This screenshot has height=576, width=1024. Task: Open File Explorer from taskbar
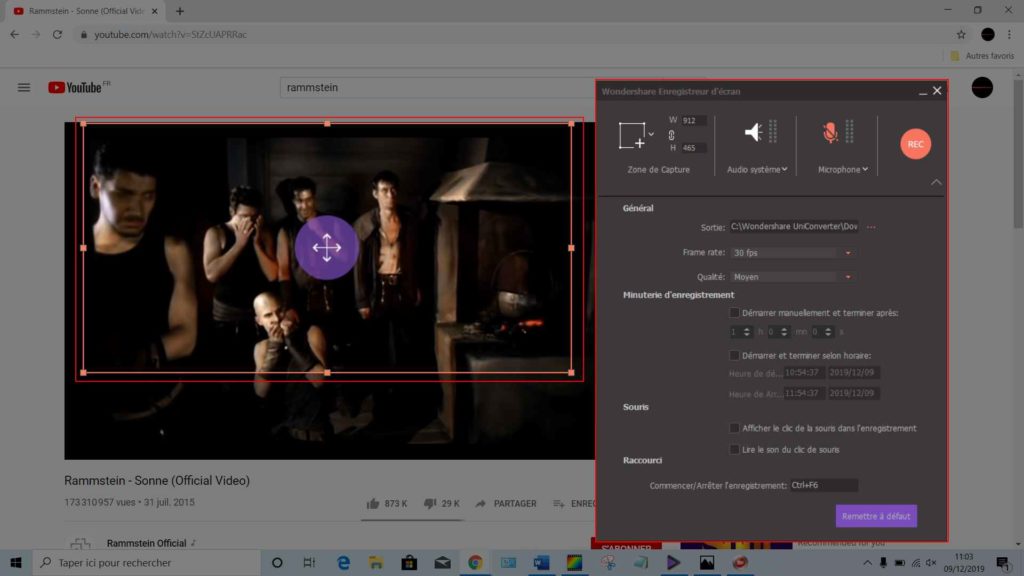click(376, 562)
